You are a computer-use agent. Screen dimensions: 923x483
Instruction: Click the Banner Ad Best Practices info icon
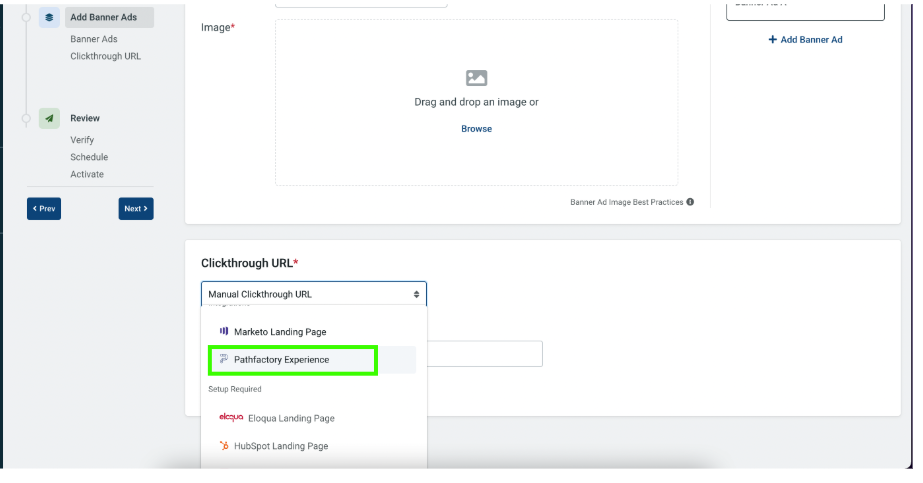(x=690, y=202)
